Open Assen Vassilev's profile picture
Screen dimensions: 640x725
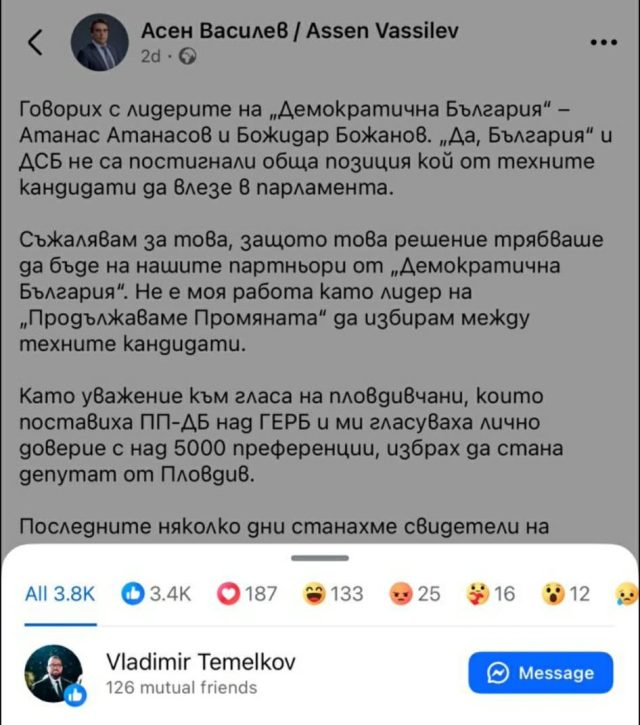(99, 42)
